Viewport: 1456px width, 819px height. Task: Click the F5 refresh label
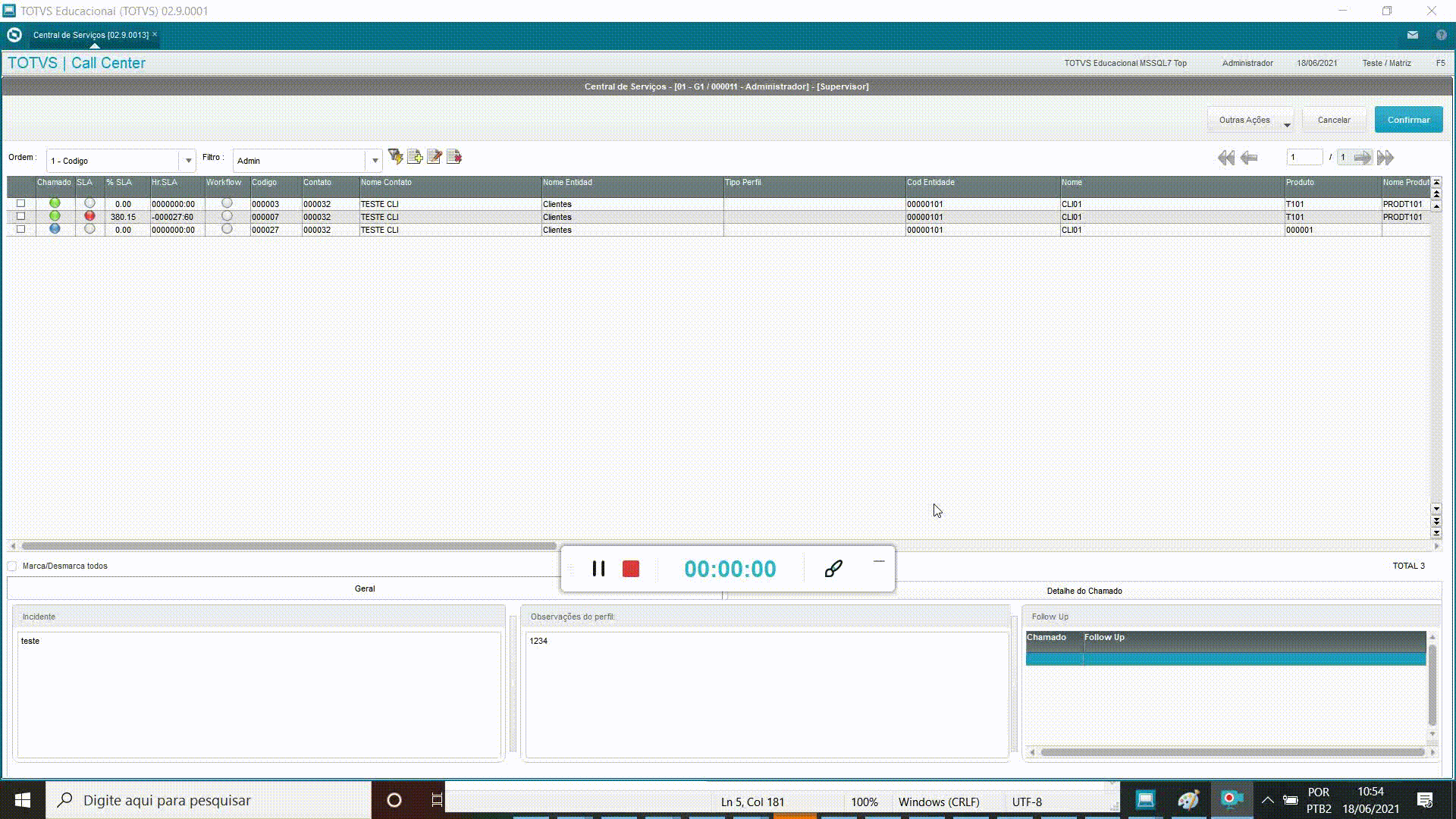(1440, 63)
